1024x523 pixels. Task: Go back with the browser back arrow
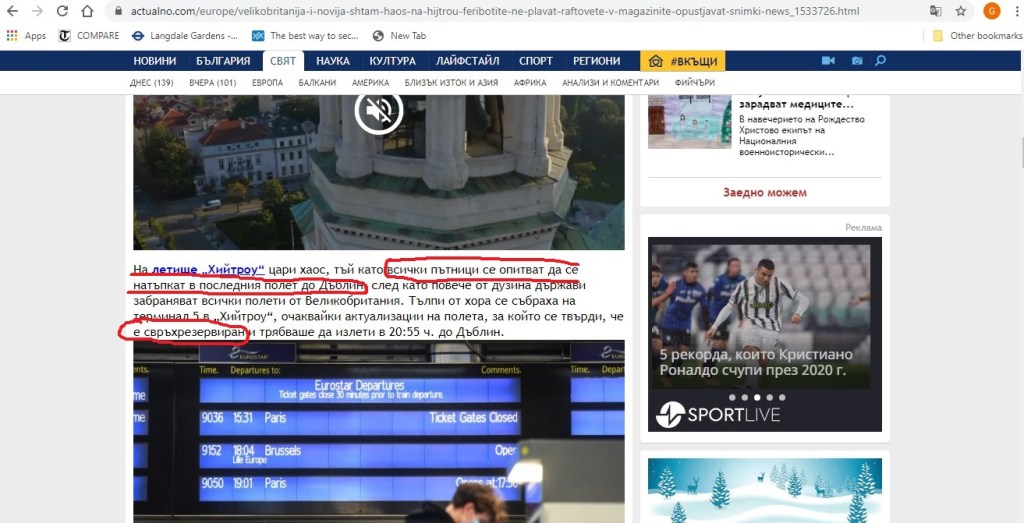12,11
